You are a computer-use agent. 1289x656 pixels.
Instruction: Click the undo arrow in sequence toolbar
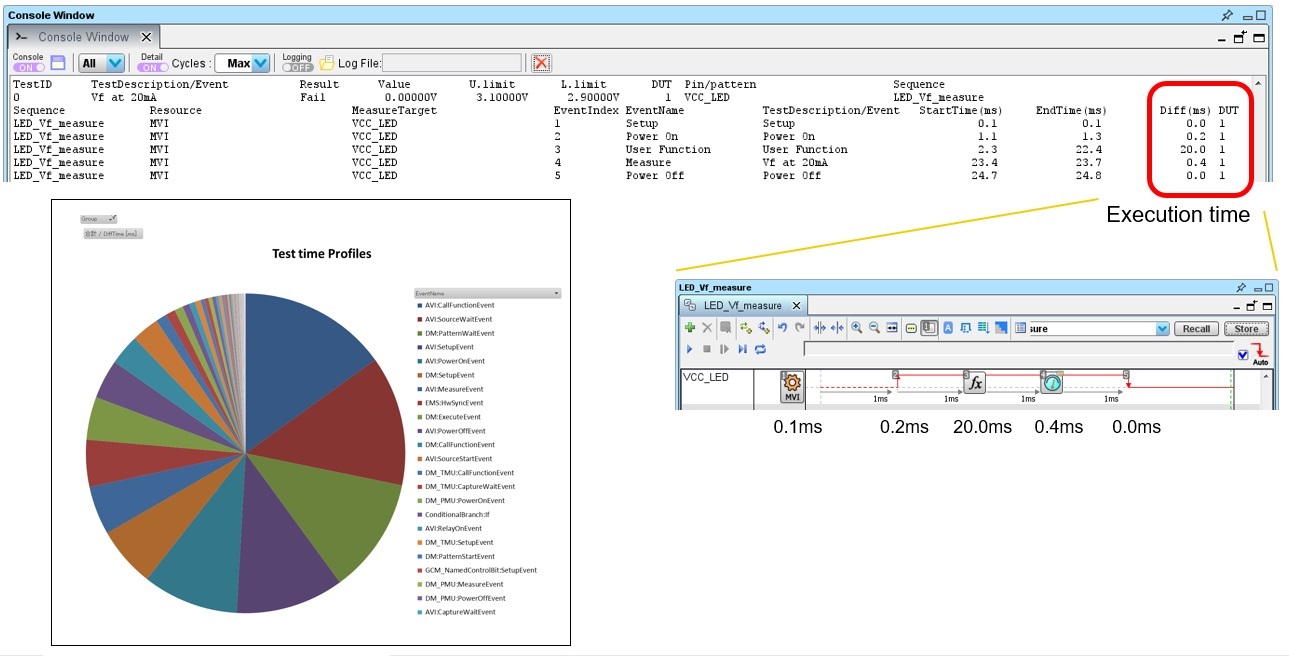782,328
